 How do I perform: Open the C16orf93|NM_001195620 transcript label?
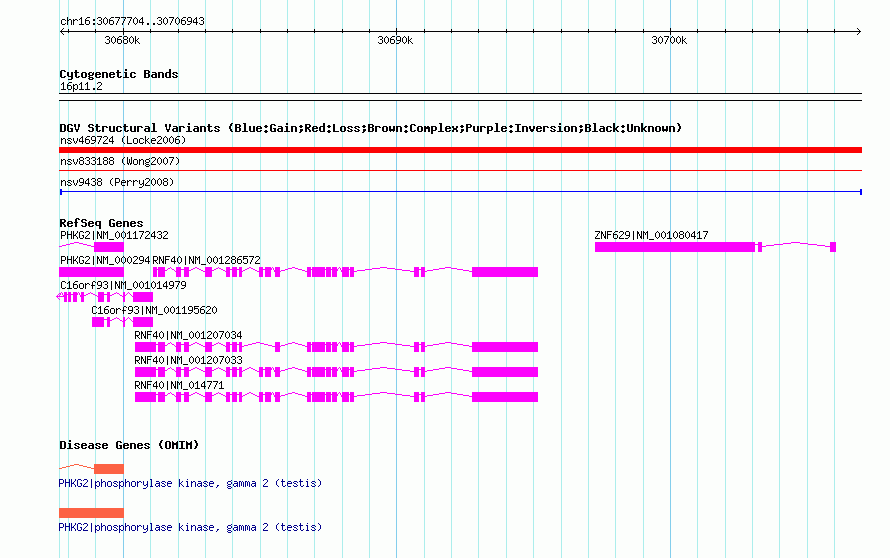point(154,310)
